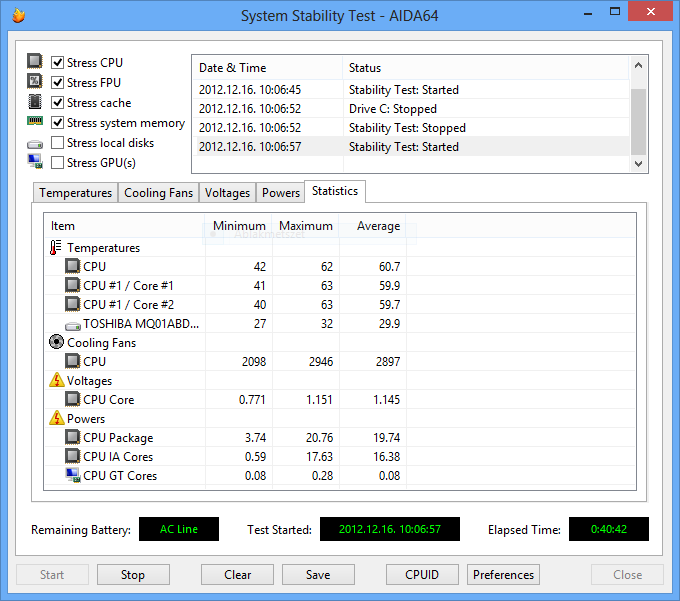Viewport: 680px width, 601px height.
Task: Select the CPU Core voltage row
Action: tap(108, 400)
